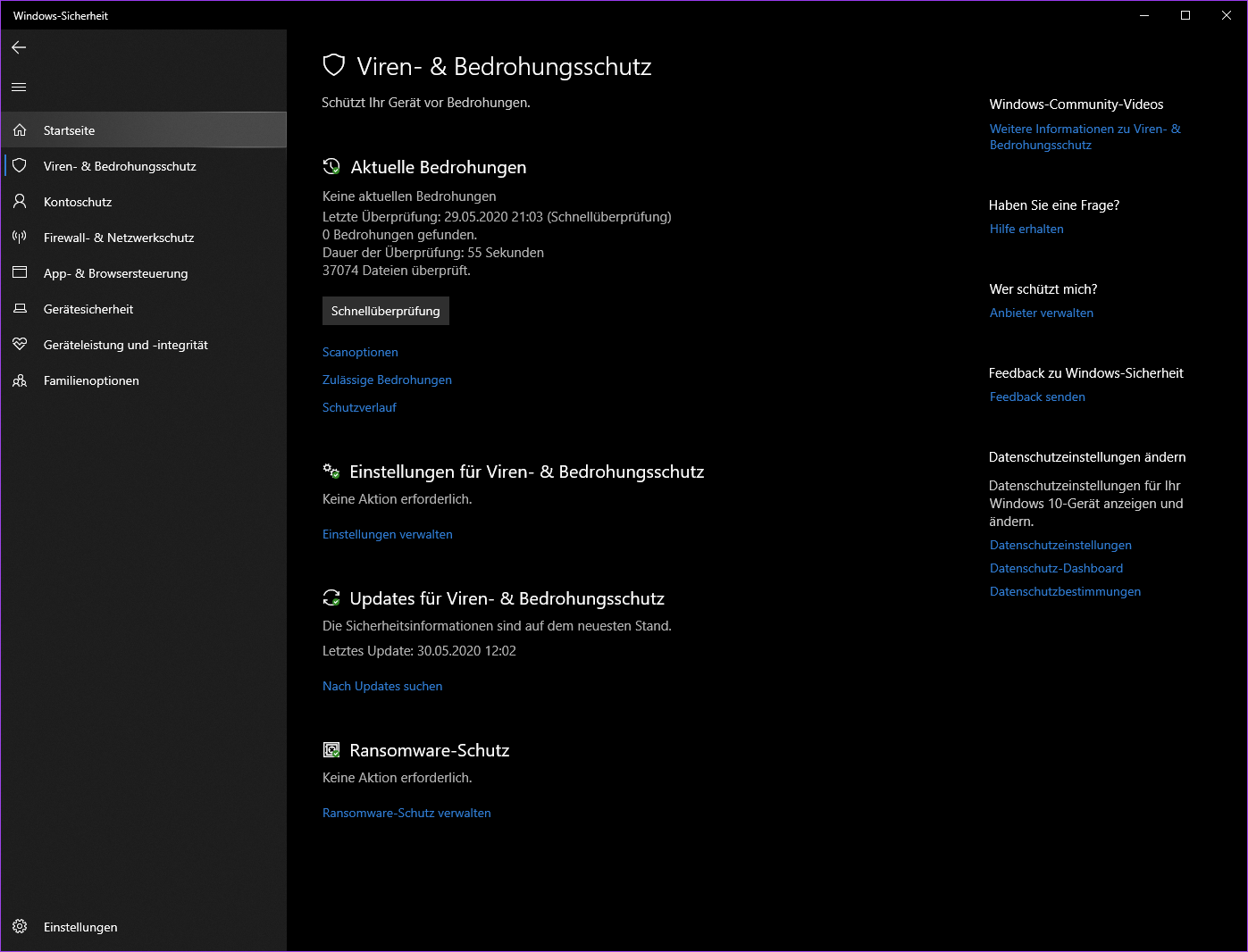Screen dimensions: 1248x952
Task: Click Hilfe erhalten link
Action: pyautogui.click(x=1026, y=229)
